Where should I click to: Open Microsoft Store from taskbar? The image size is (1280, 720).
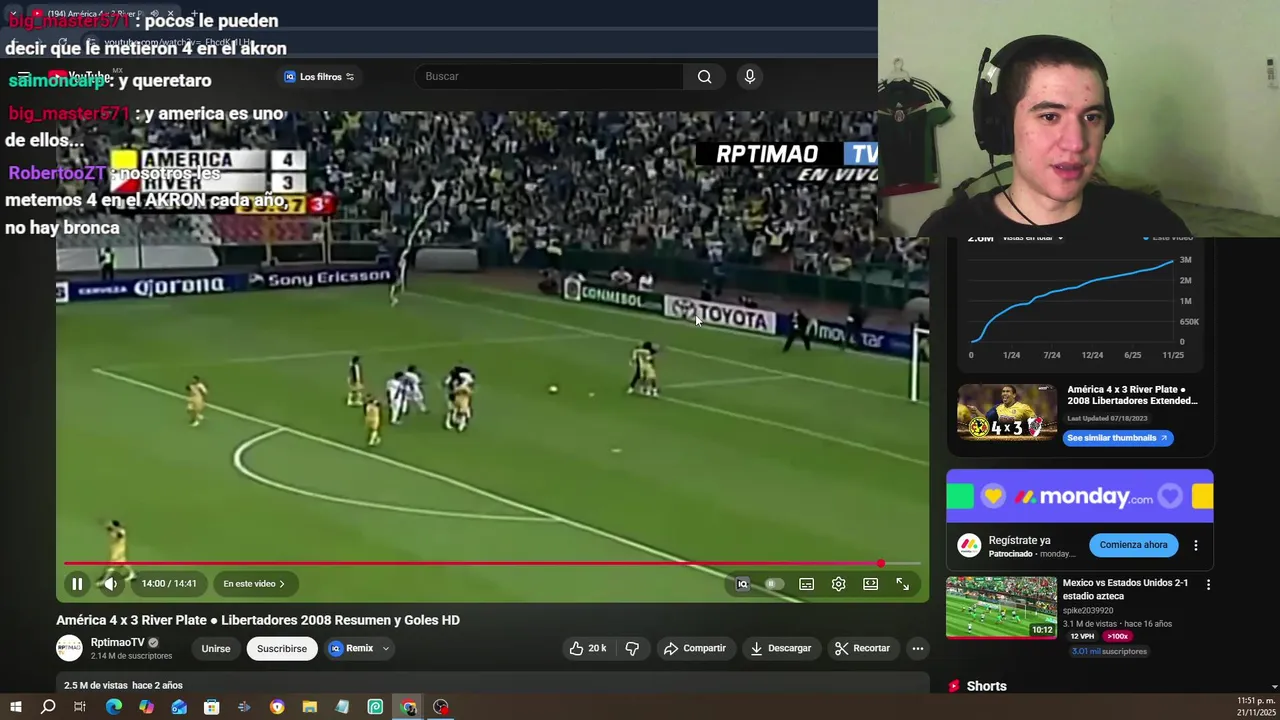211,708
